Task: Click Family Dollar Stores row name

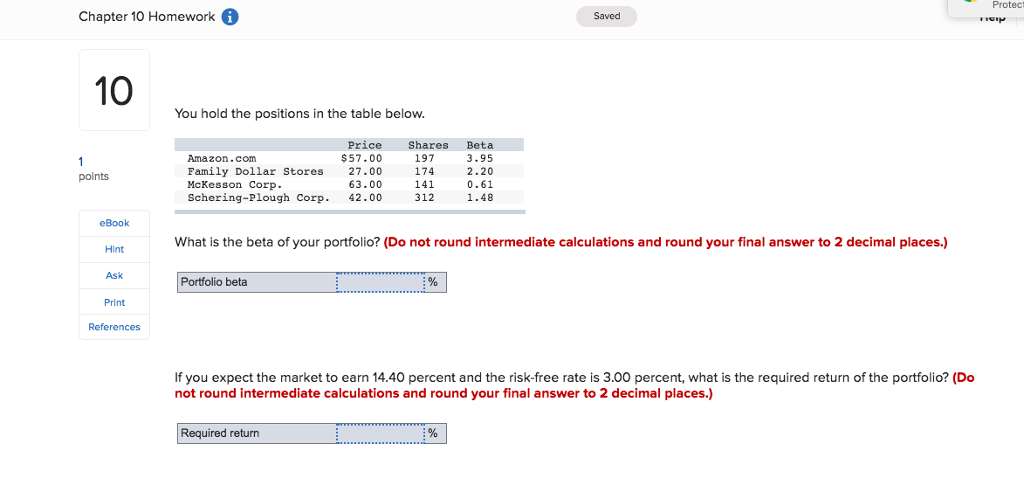Action: 255,171
